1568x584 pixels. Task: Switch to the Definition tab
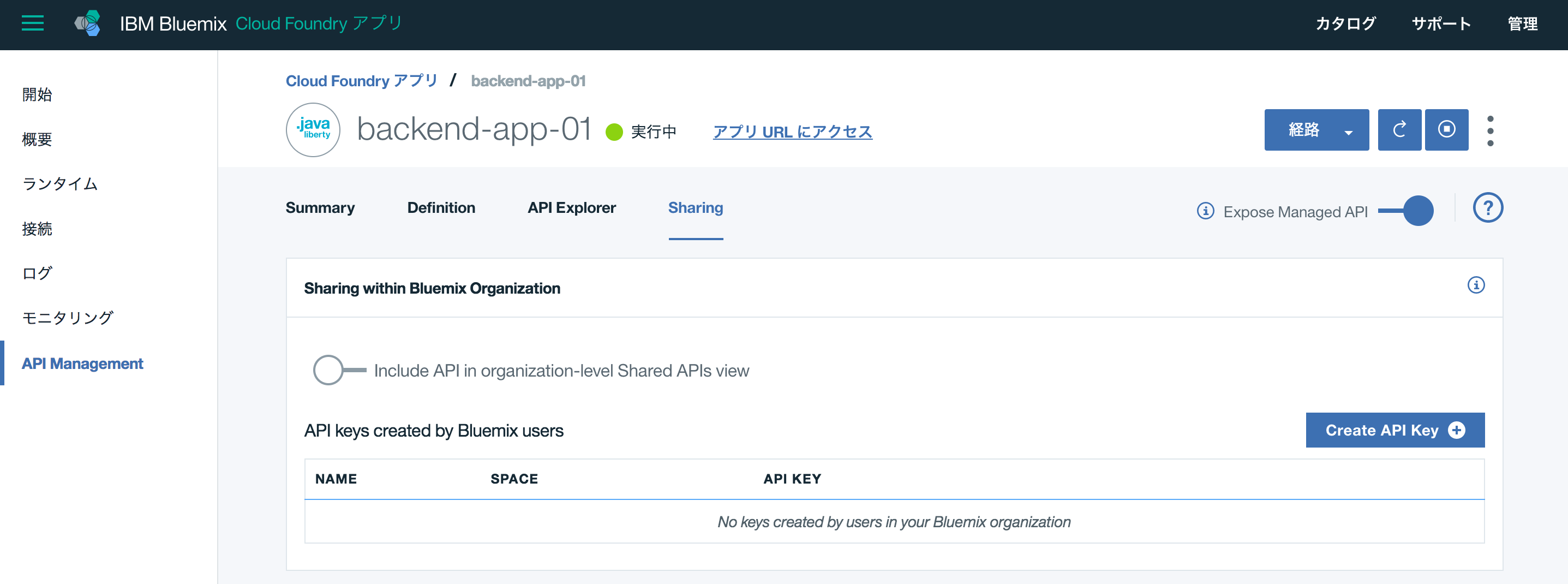pyautogui.click(x=441, y=207)
